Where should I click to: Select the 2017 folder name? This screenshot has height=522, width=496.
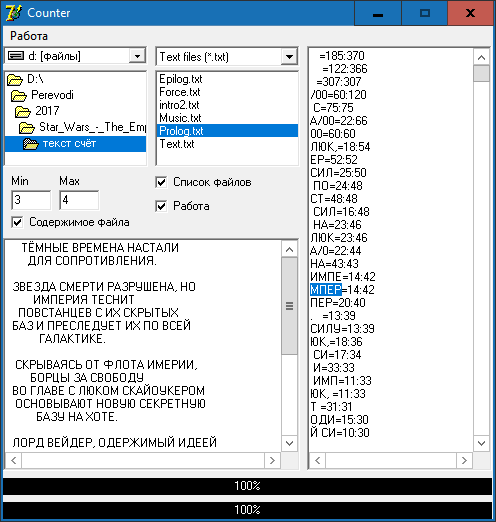47,111
